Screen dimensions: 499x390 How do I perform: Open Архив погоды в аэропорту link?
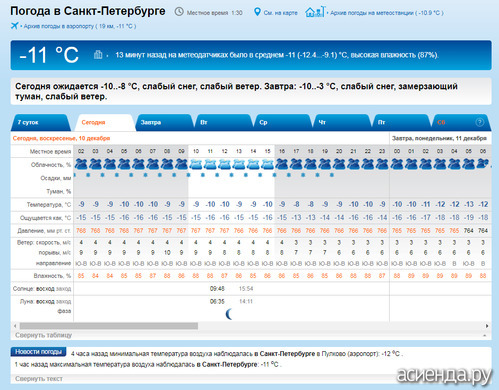click(x=80, y=26)
